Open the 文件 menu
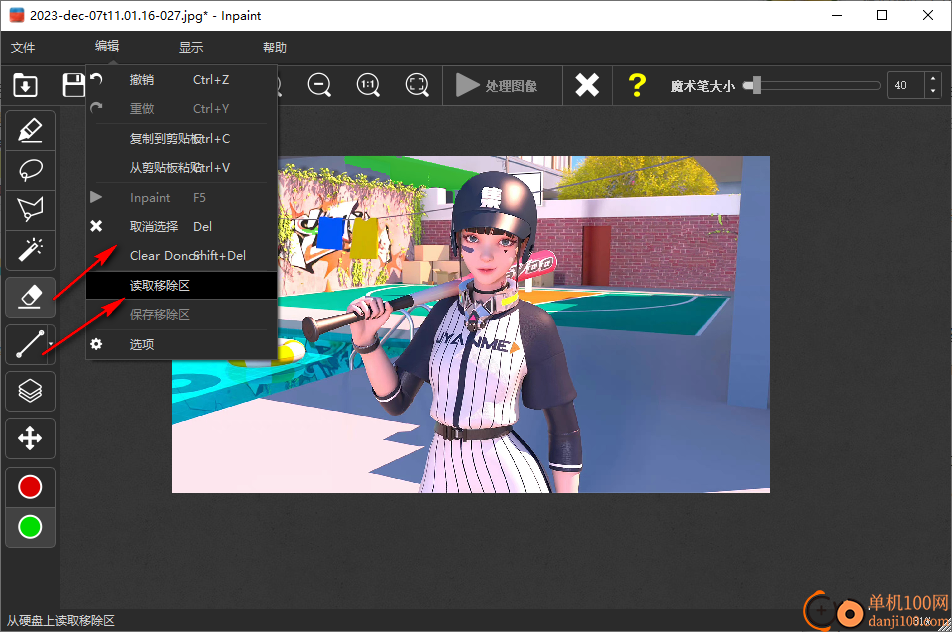Image resolution: width=952 pixels, height=632 pixels. [x=23, y=47]
